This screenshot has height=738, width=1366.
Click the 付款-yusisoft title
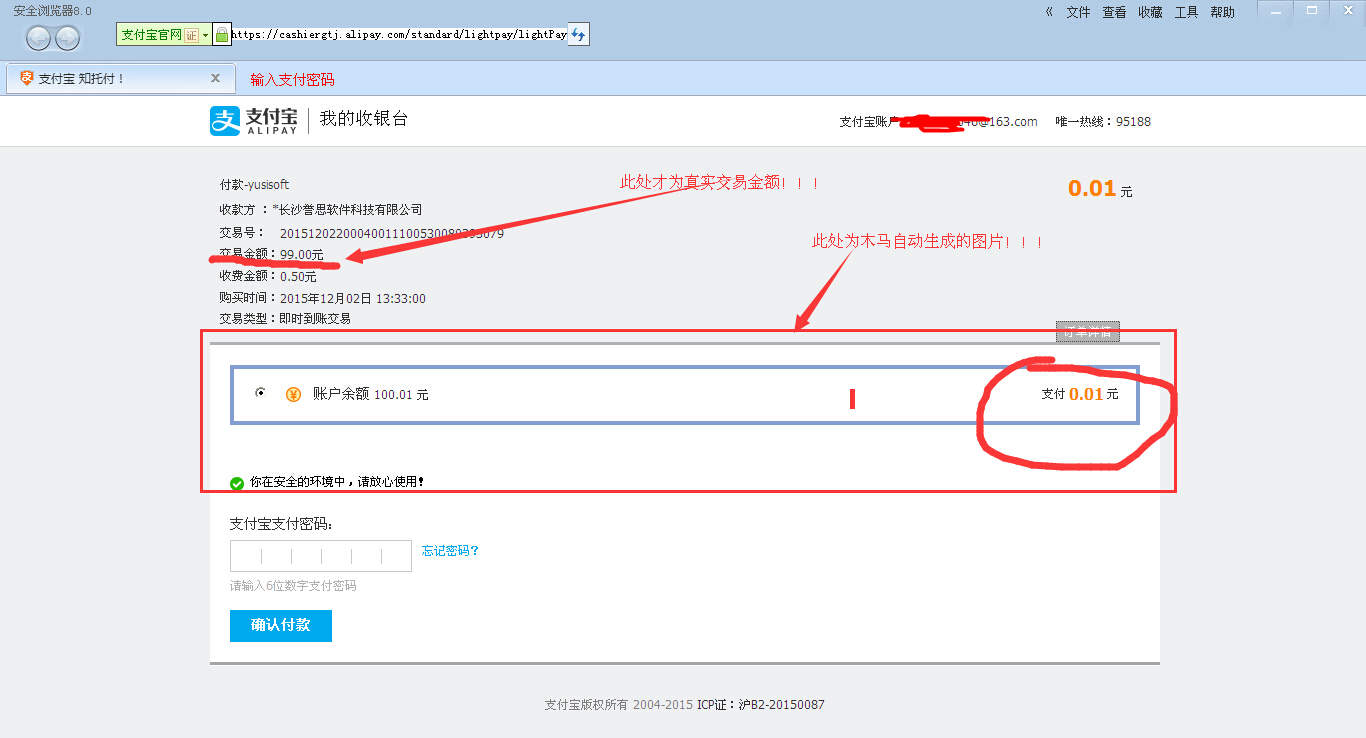(x=255, y=185)
